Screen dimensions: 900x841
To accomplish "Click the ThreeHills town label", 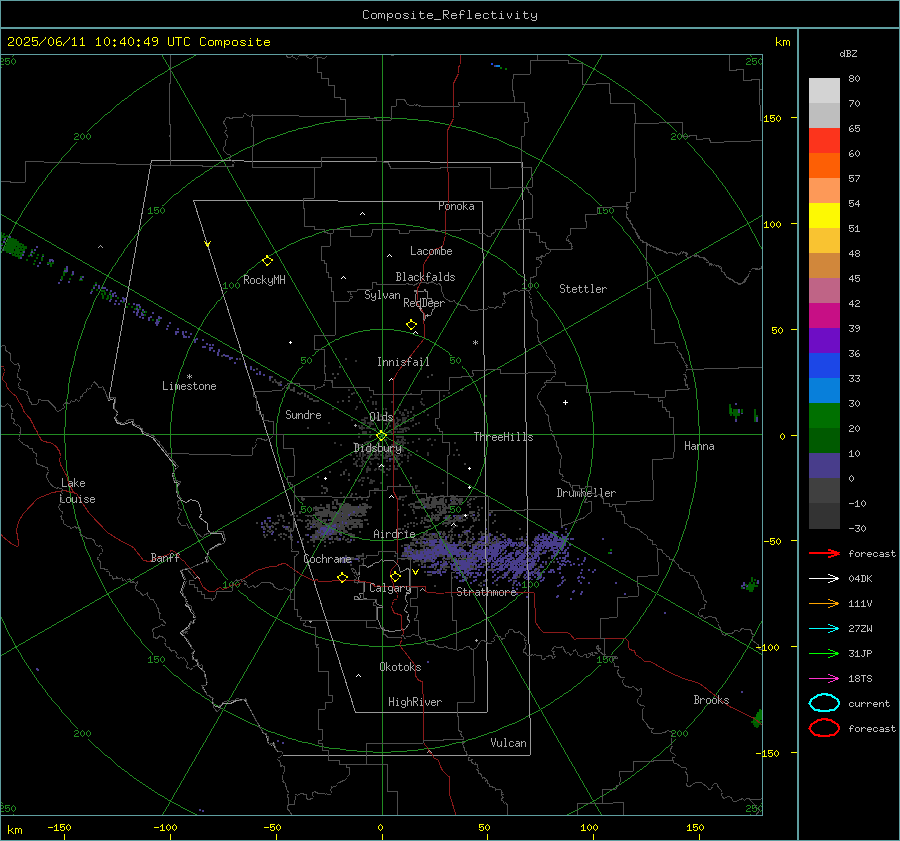I will pos(503,437).
